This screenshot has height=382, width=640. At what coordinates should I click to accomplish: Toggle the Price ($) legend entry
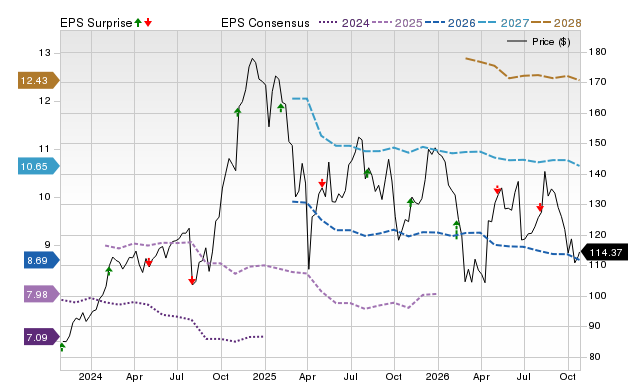[538, 42]
